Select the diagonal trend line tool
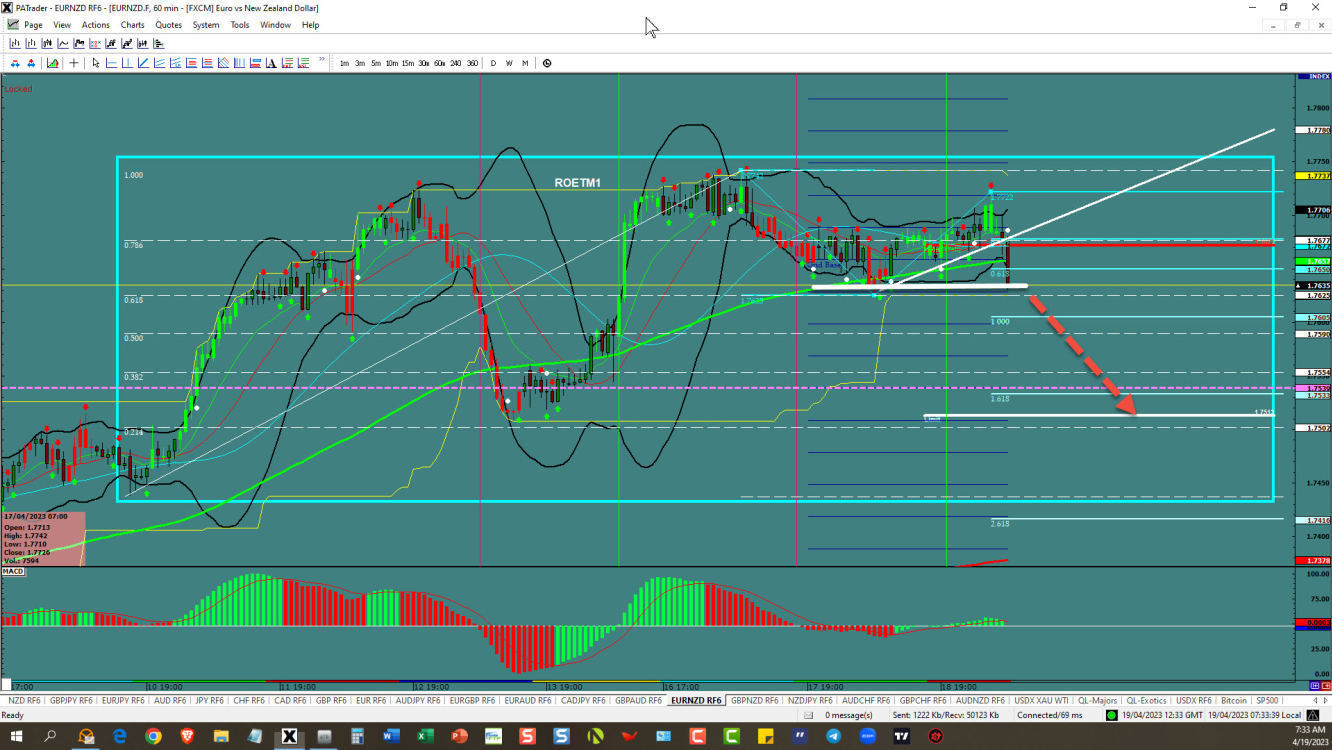Viewport: 1332px width, 750px height. coord(144,63)
